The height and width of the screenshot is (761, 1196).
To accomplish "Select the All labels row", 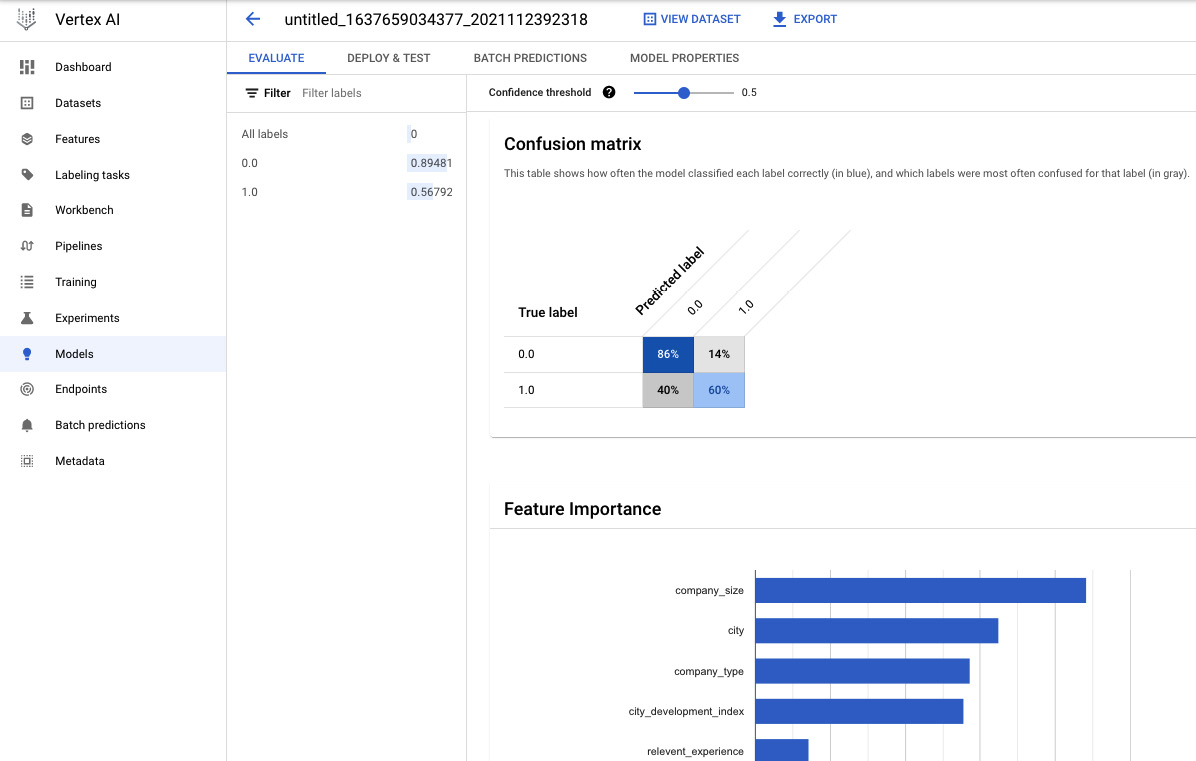I will pos(346,134).
